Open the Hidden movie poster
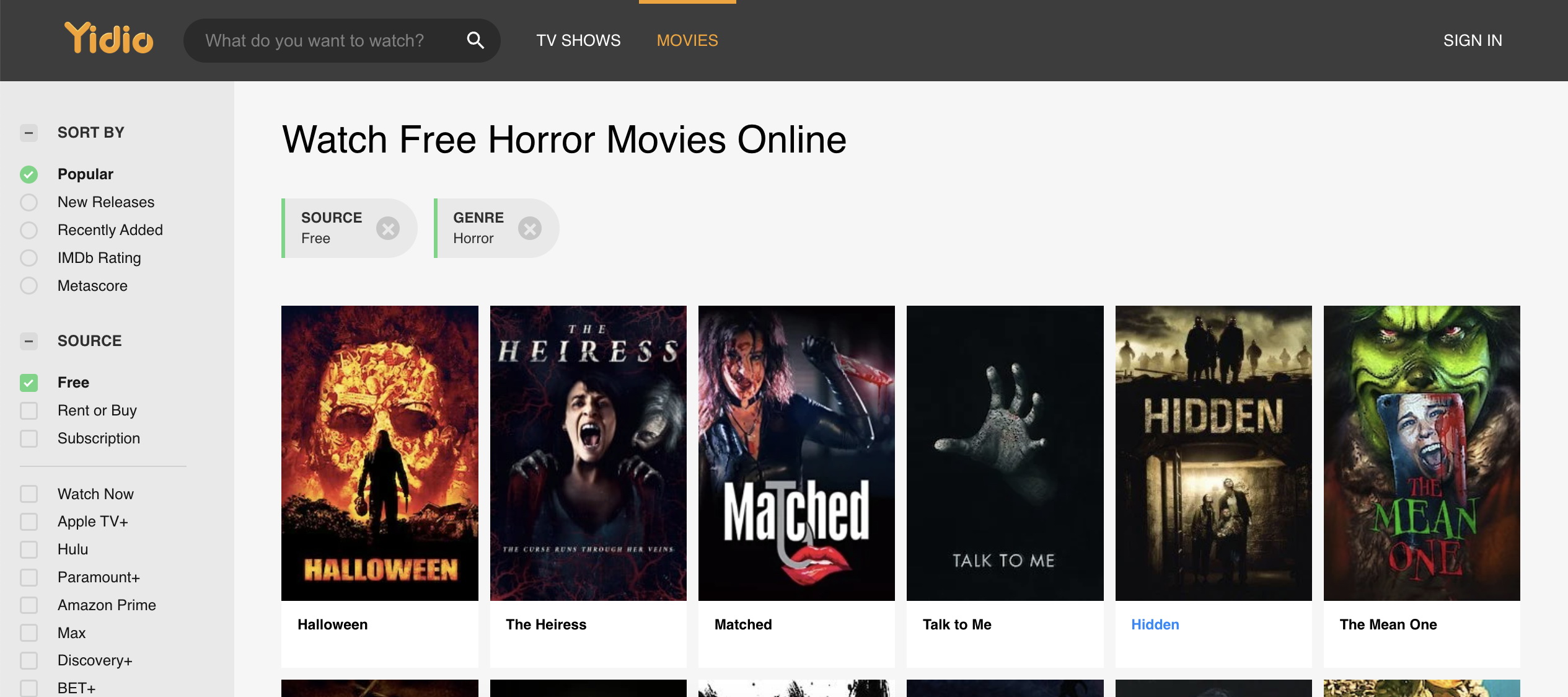 coord(1213,453)
